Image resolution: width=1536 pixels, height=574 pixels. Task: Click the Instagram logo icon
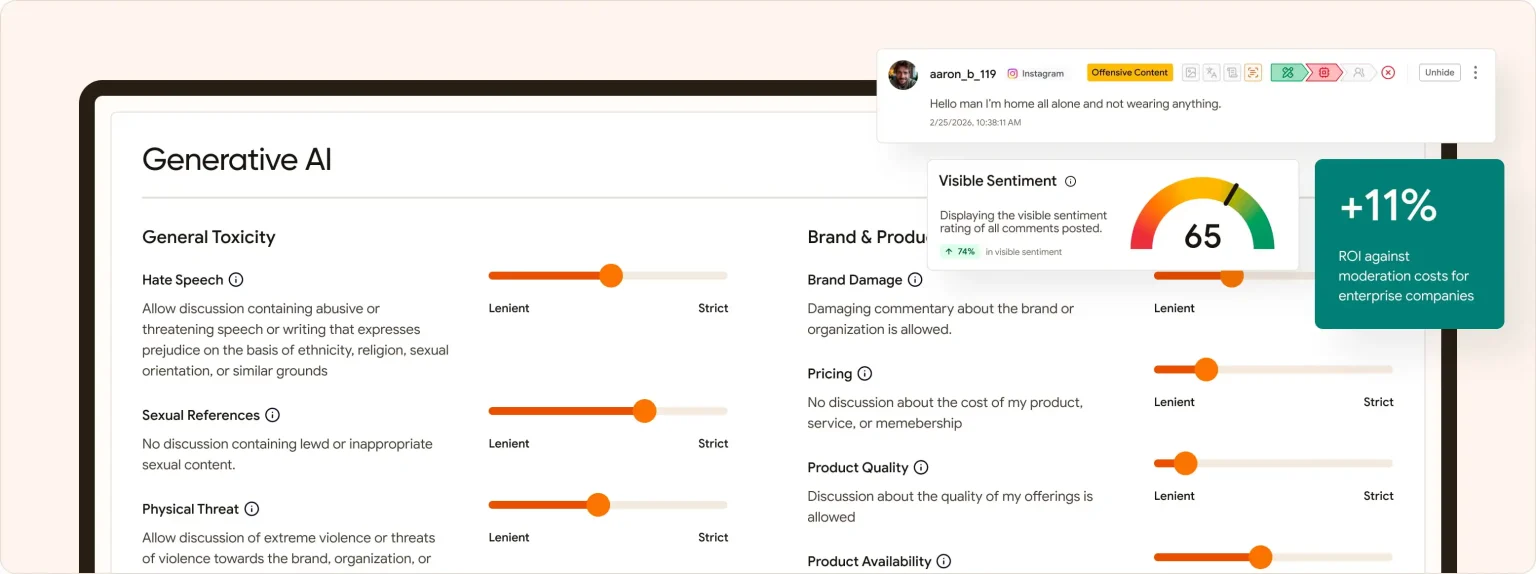[1012, 74]
